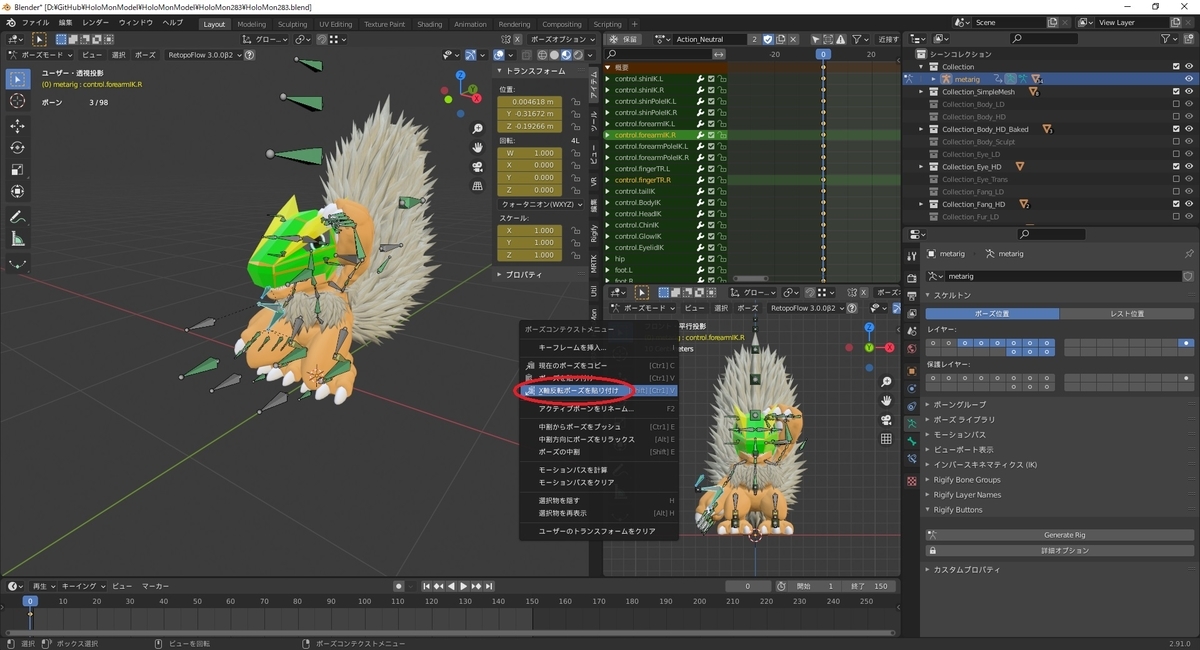Open the レンダー menu
Image resolution: width=1200 pixels, height=650 pixels.
(x=96, y=22)
